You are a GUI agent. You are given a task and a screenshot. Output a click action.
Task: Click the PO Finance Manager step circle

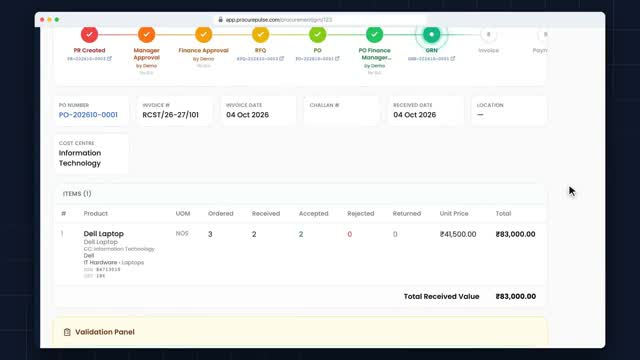[x=374, y=34]
